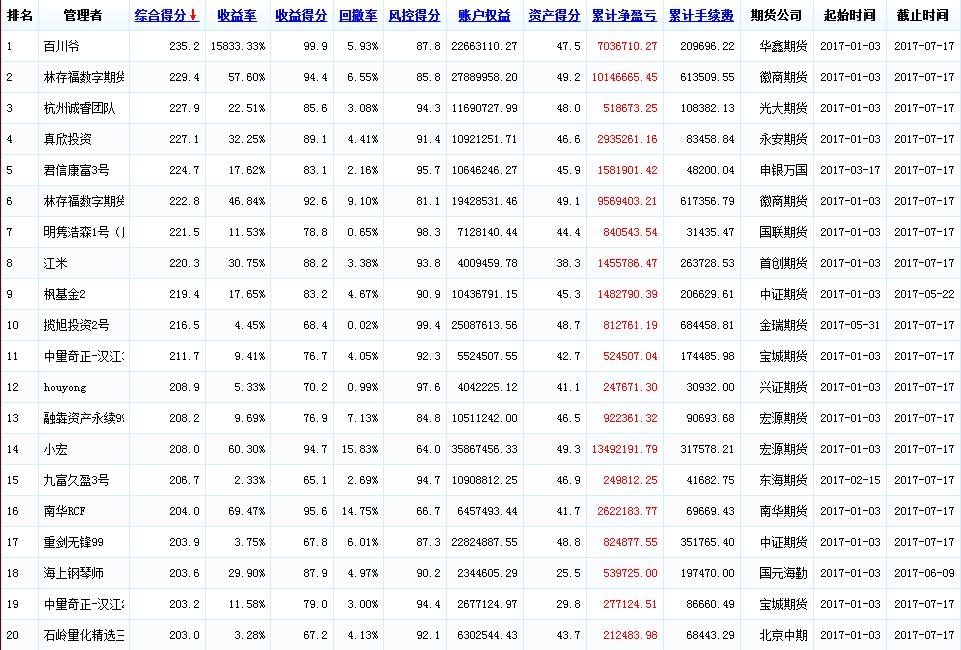Click manager name 南华RCF
This screenshot has height=650, width=961.
point(64,511)
